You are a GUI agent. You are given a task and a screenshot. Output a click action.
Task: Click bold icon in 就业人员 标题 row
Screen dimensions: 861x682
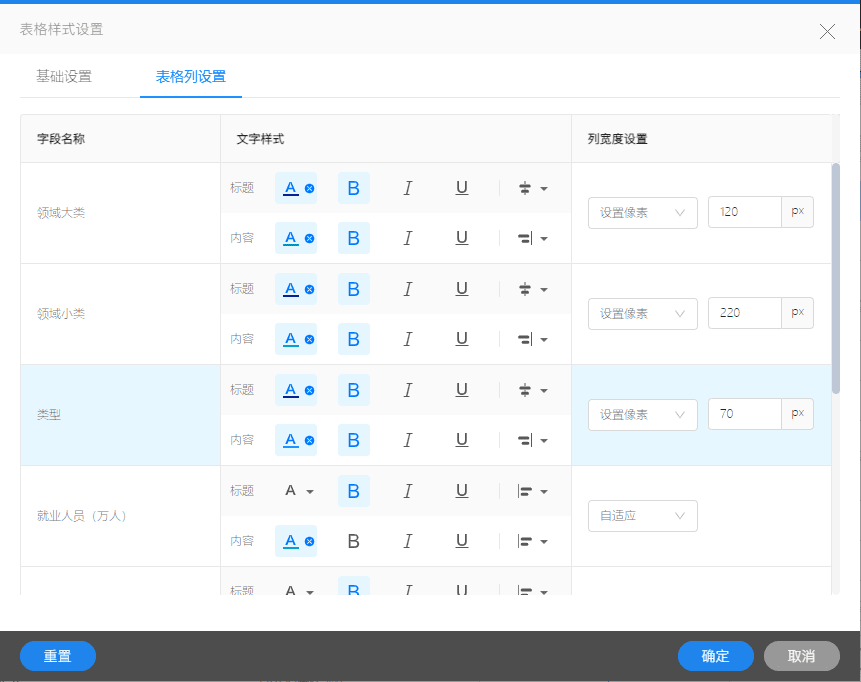[354, 491]
